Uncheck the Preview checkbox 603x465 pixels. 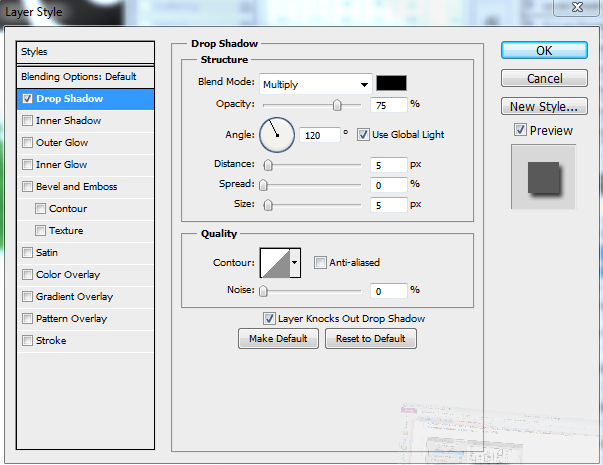520,130
